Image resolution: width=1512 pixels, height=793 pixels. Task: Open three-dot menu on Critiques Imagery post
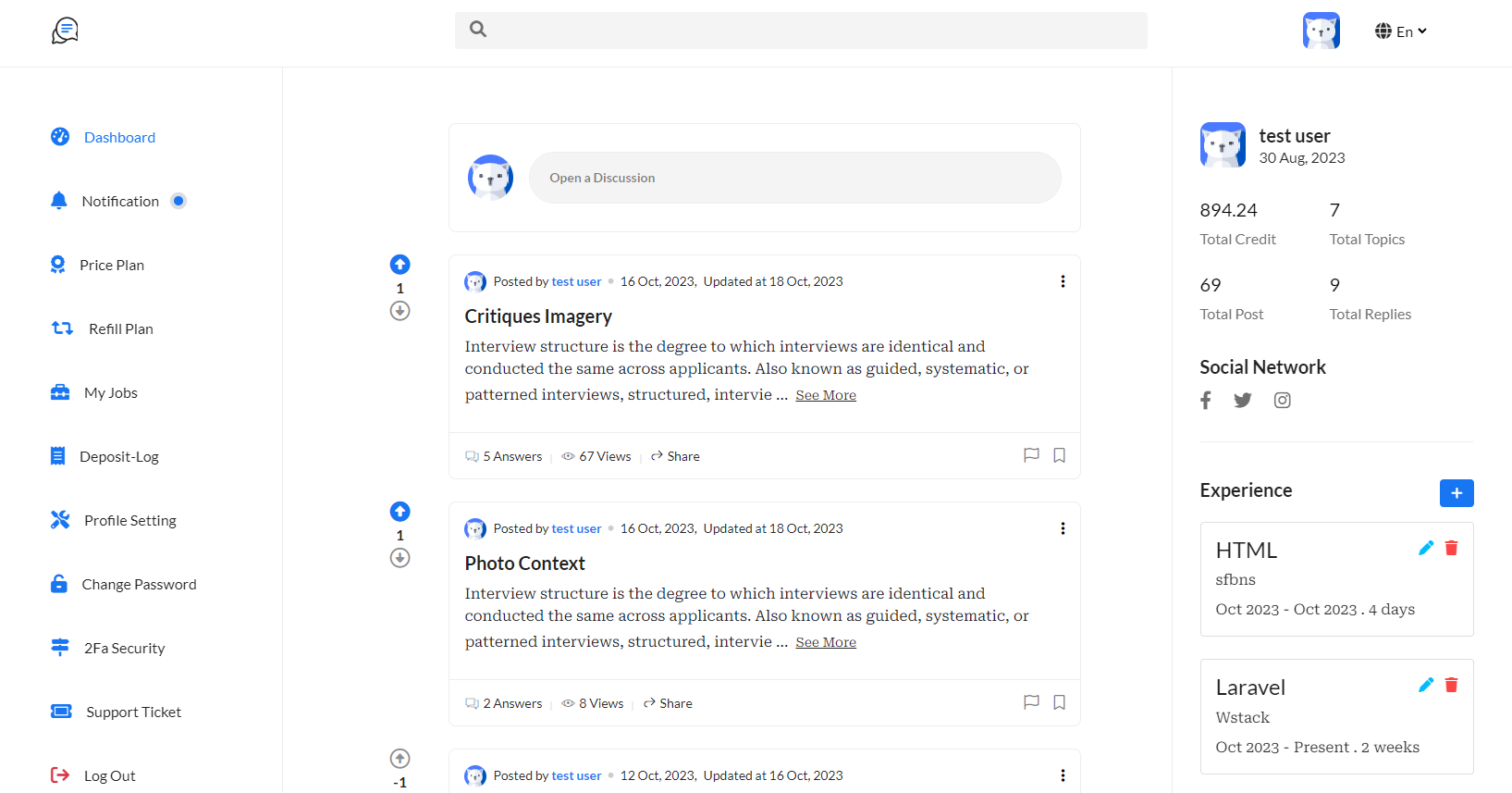tap(1063, 281)
